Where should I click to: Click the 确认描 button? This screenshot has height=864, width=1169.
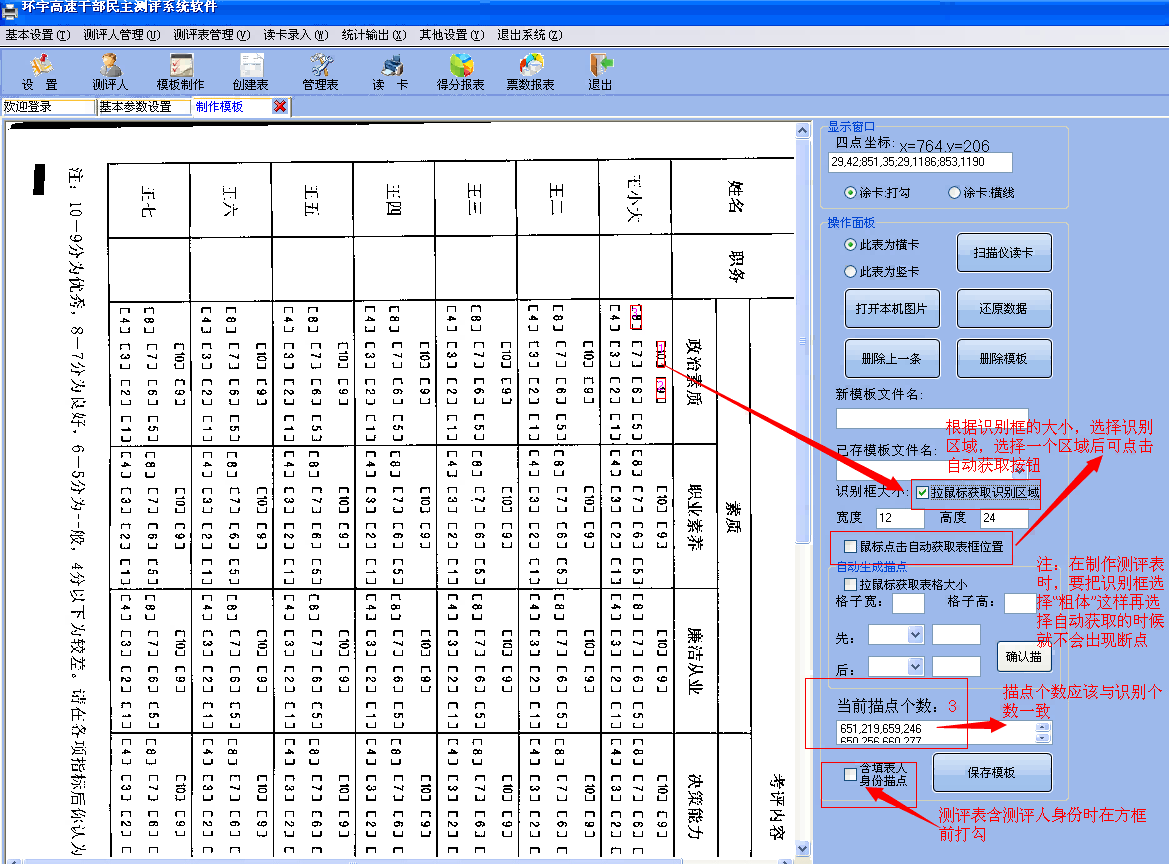click(x=1024, y=656)
